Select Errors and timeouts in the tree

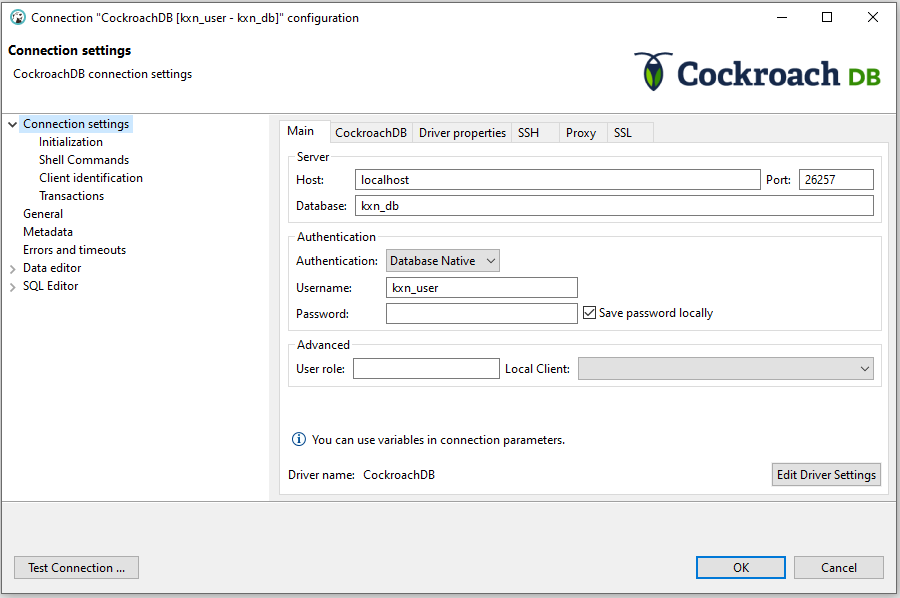coord(74,250)
